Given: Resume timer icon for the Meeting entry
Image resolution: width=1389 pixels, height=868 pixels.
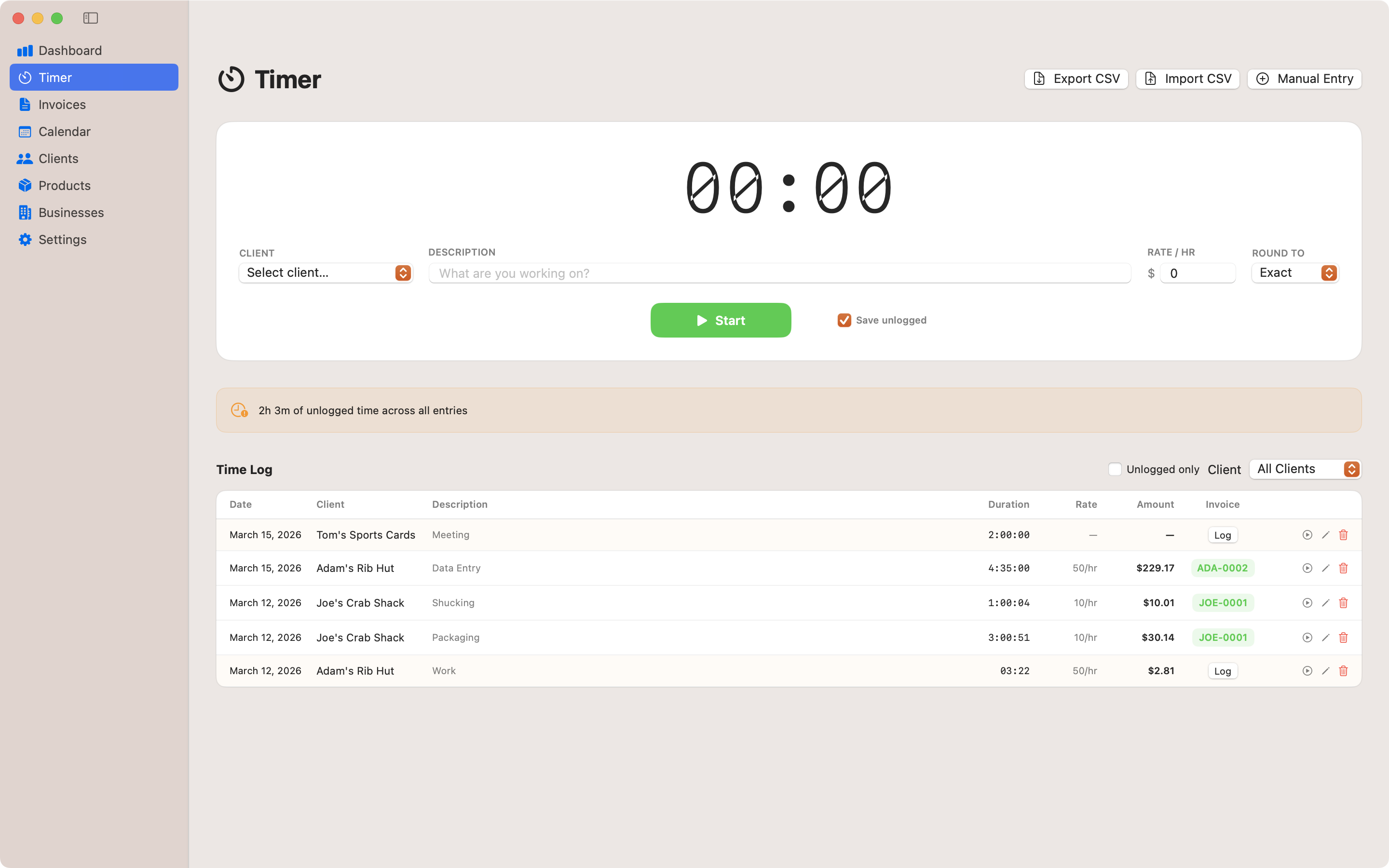Looking at the screenshot, I should coord(1307,535).
